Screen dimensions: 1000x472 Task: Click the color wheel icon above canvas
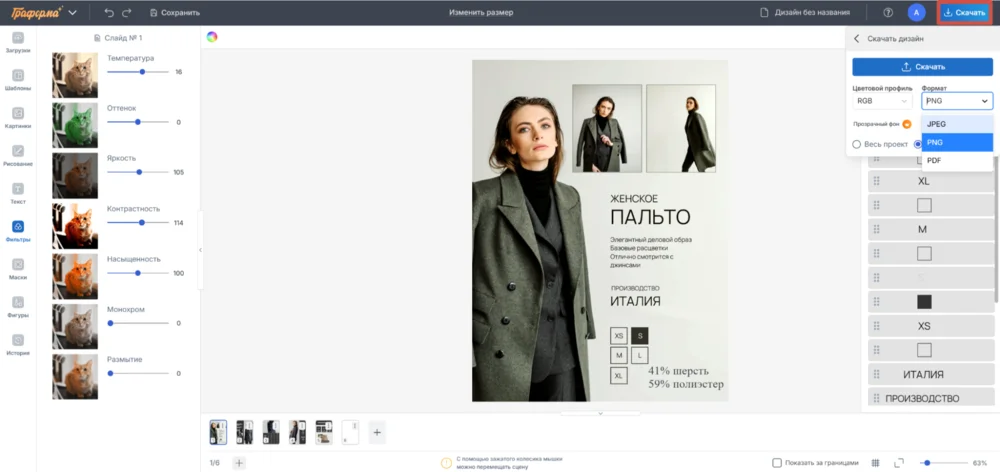tap(212, 37)
